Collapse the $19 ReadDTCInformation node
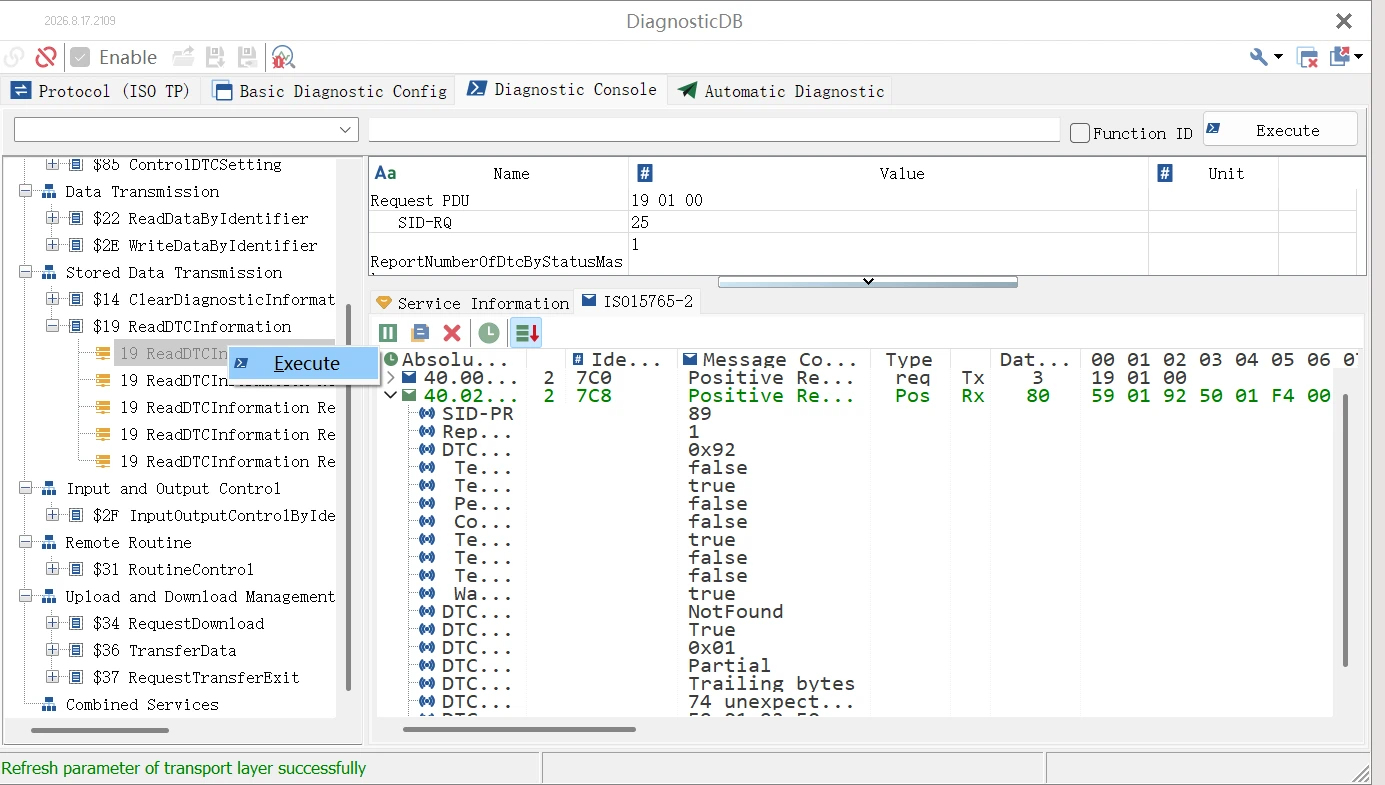The height and width of the screenshot is (785, 1385). point(52,326)
